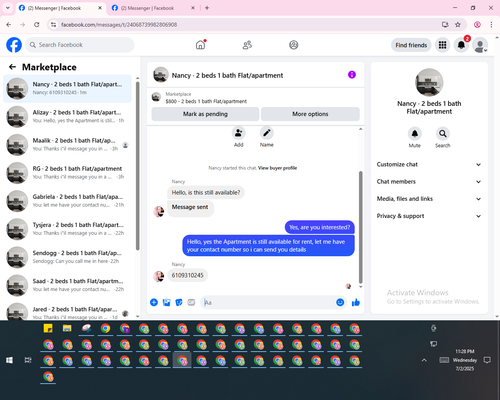Open the Tysjera conversation
500x400 pixels.
coord(67,229)
